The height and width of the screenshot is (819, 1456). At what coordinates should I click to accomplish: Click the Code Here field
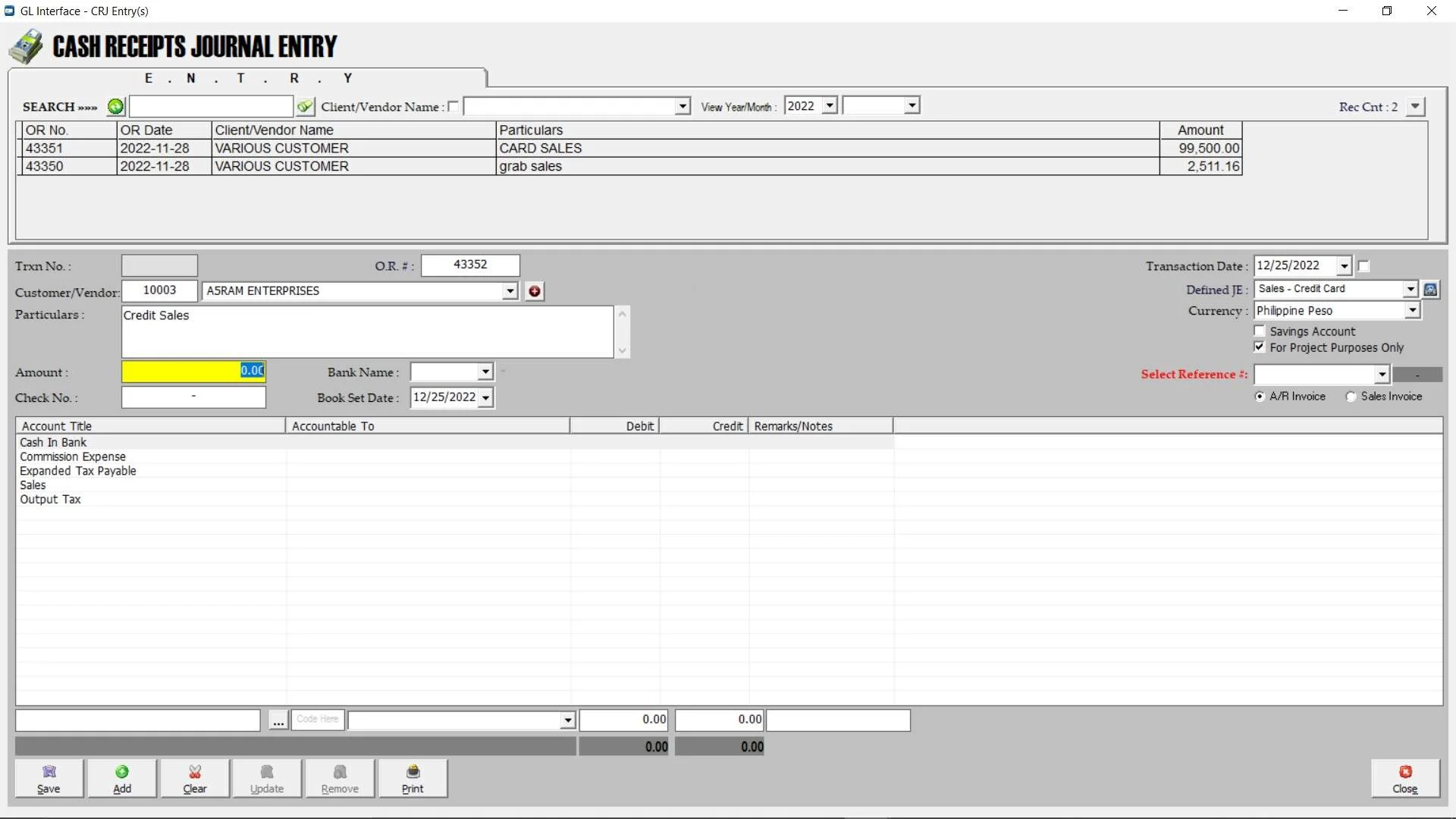click(318, 720)
